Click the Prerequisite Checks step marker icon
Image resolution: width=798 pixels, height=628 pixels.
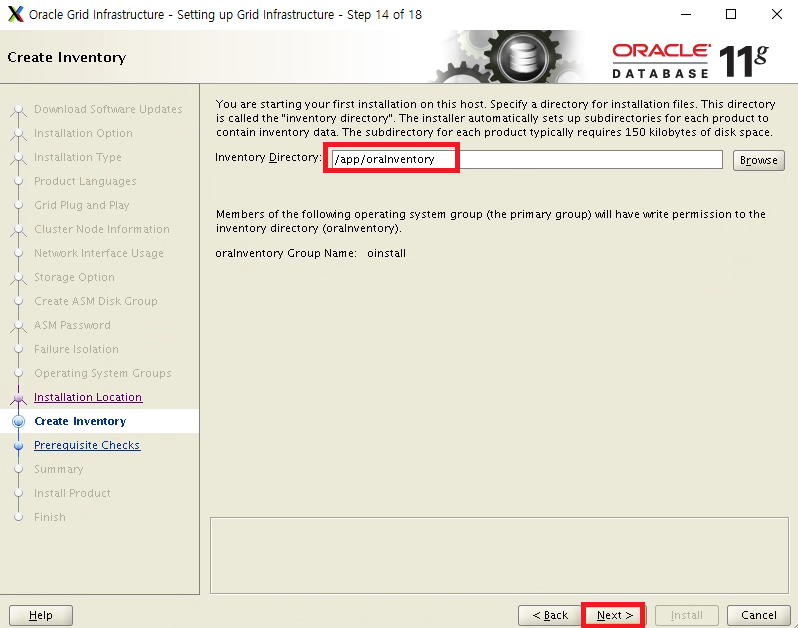tap(19, 446)
